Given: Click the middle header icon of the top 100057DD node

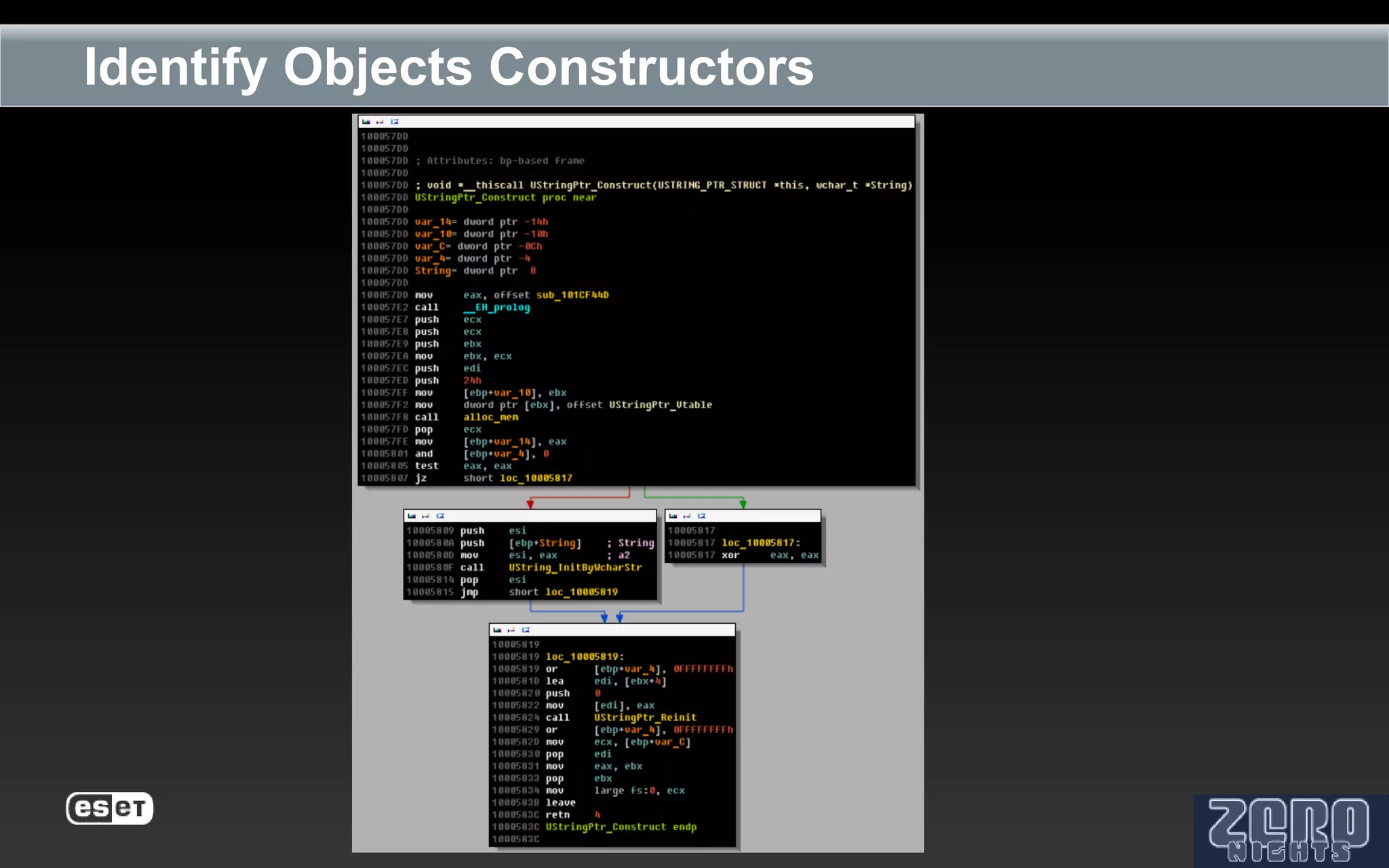Looking at the screenshot, I should click(x=380, y=122).
